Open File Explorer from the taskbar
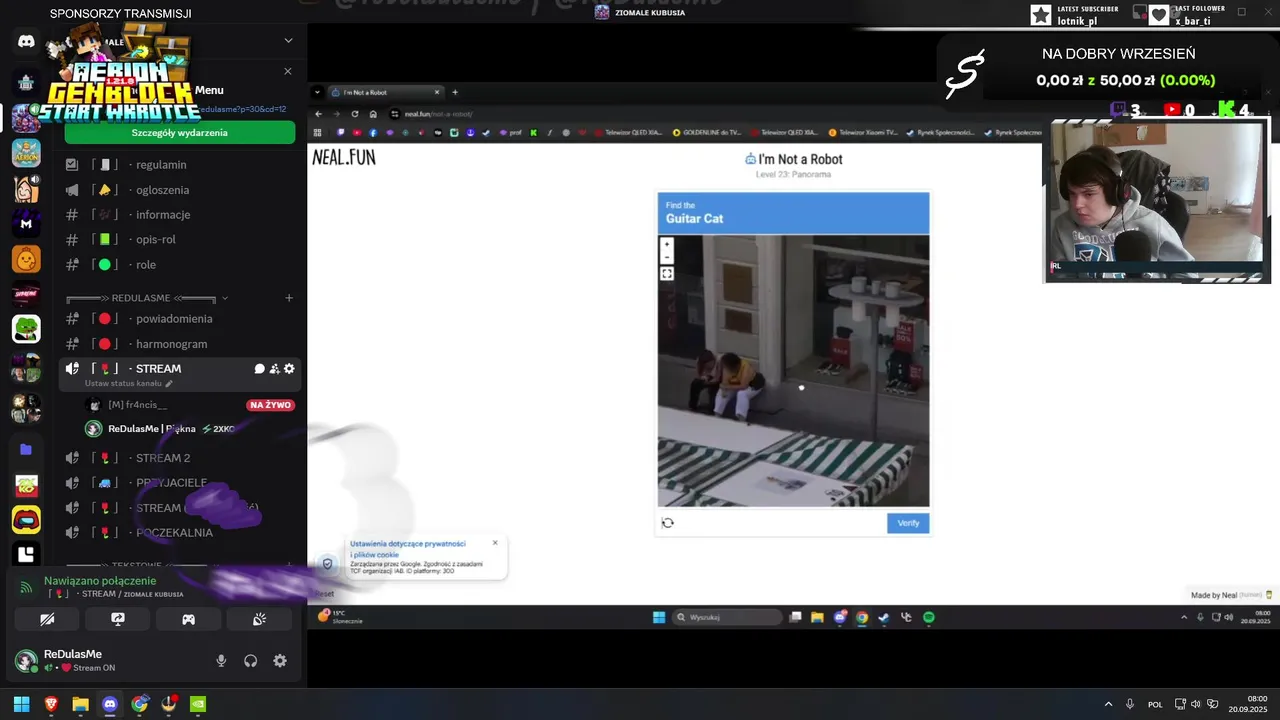The image size is (1280, 720). click(80, 704)
